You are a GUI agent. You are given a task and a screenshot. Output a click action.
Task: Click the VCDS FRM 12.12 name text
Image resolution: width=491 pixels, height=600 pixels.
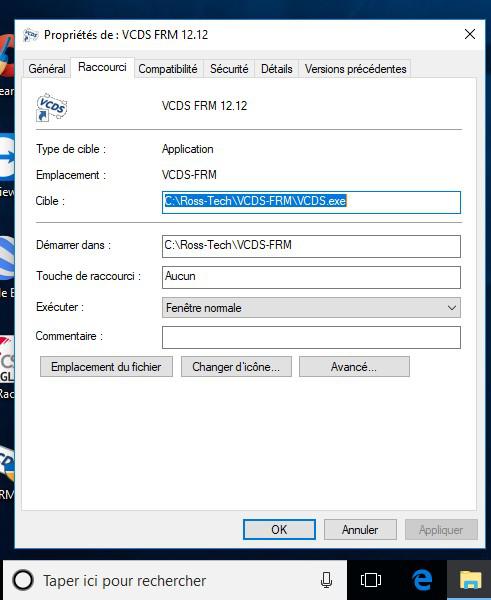pyautogui.click(x=204, y=106)
